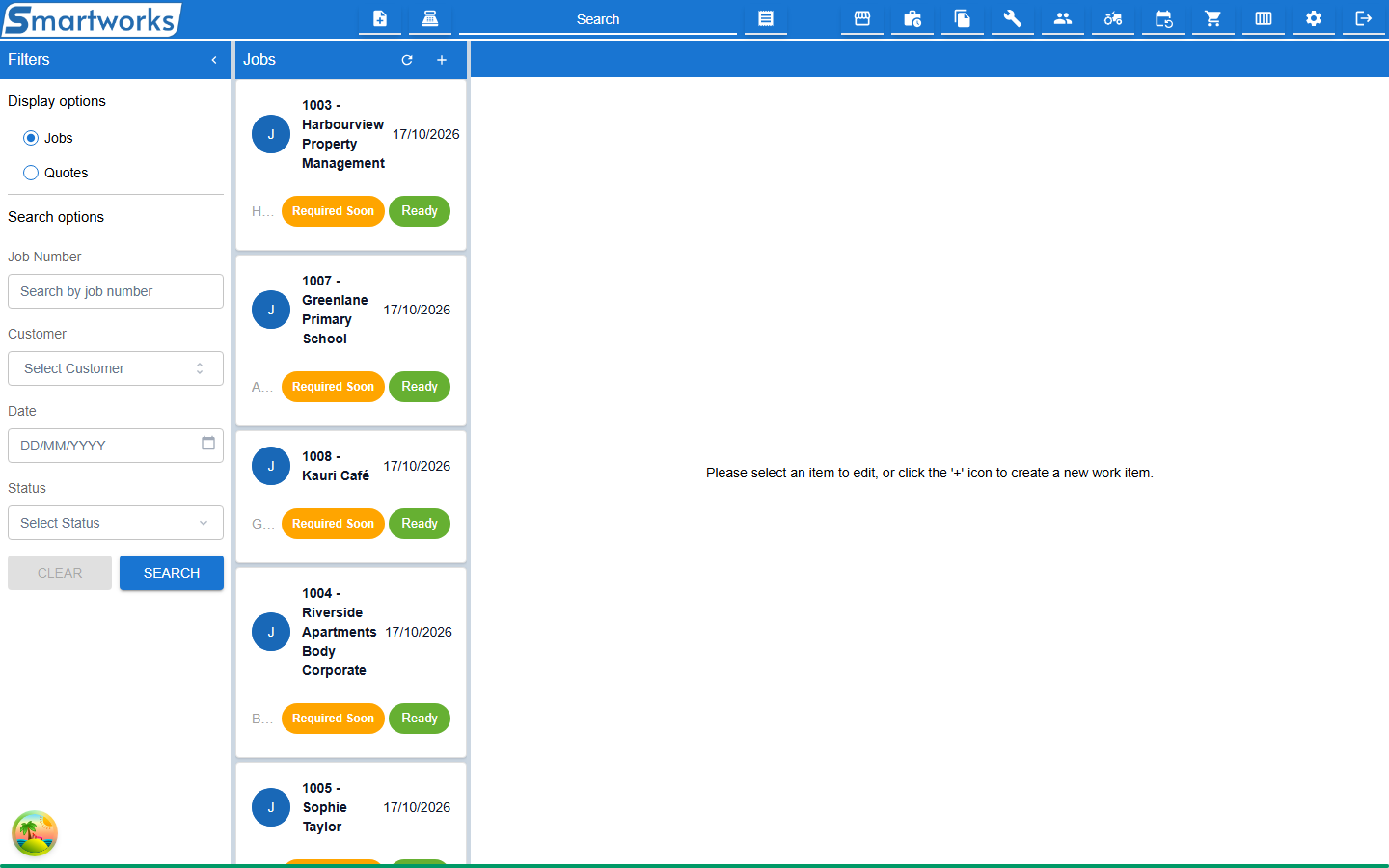Image resolution: width=1389 pixels, height=868 pixels.
Task: Click Required Soon tag on Kauri Café job
Action: pos(333,524)
